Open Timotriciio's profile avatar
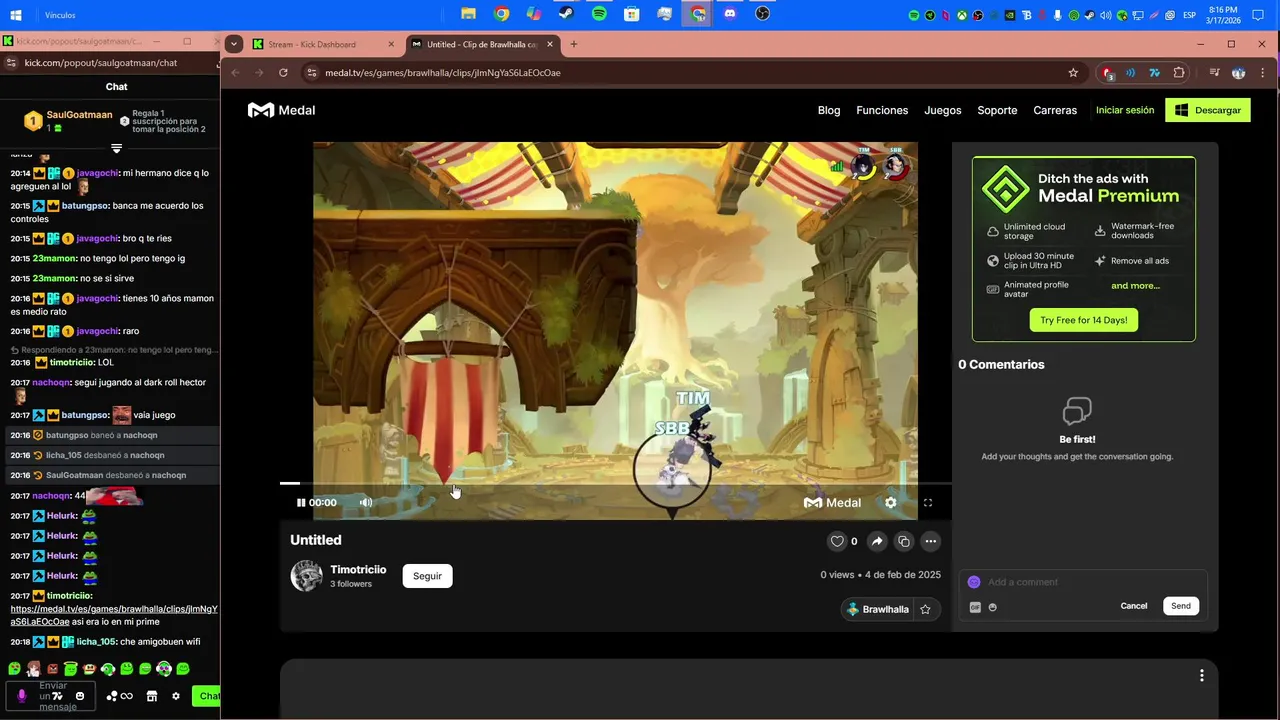This screenshot has width=1280, height=720. point(307,576)
